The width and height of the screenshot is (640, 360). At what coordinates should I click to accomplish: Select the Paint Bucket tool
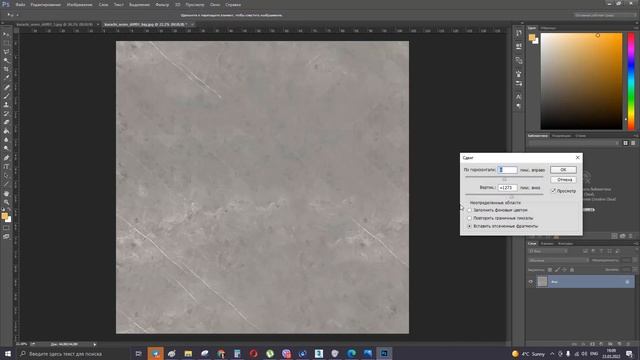(6, 131)
